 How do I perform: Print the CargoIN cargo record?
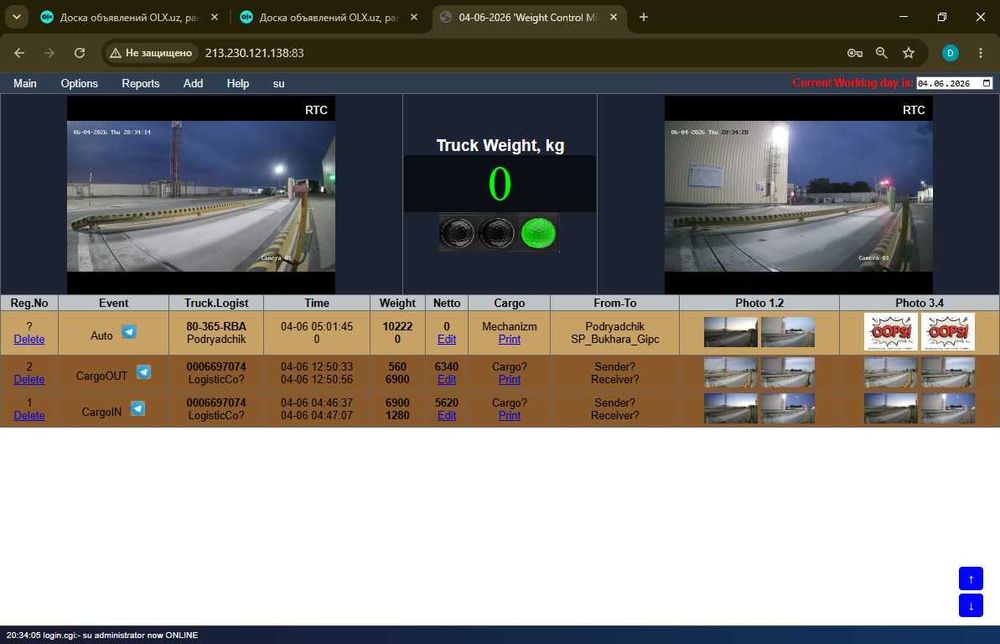pyautogui.click(x=509, y=415)
